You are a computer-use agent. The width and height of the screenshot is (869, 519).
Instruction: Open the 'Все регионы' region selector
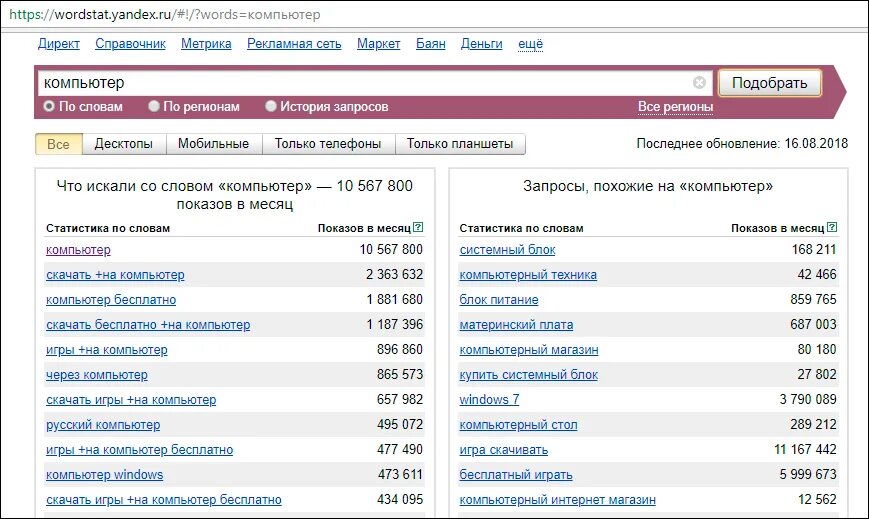(x=675, y=106)
